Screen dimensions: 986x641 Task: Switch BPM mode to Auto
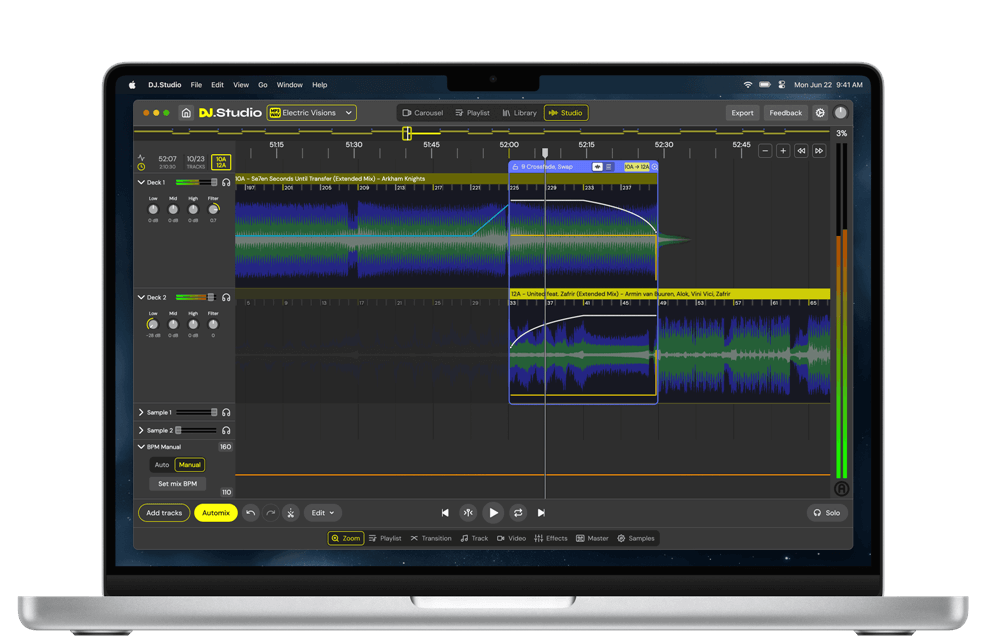coord(162,465)
